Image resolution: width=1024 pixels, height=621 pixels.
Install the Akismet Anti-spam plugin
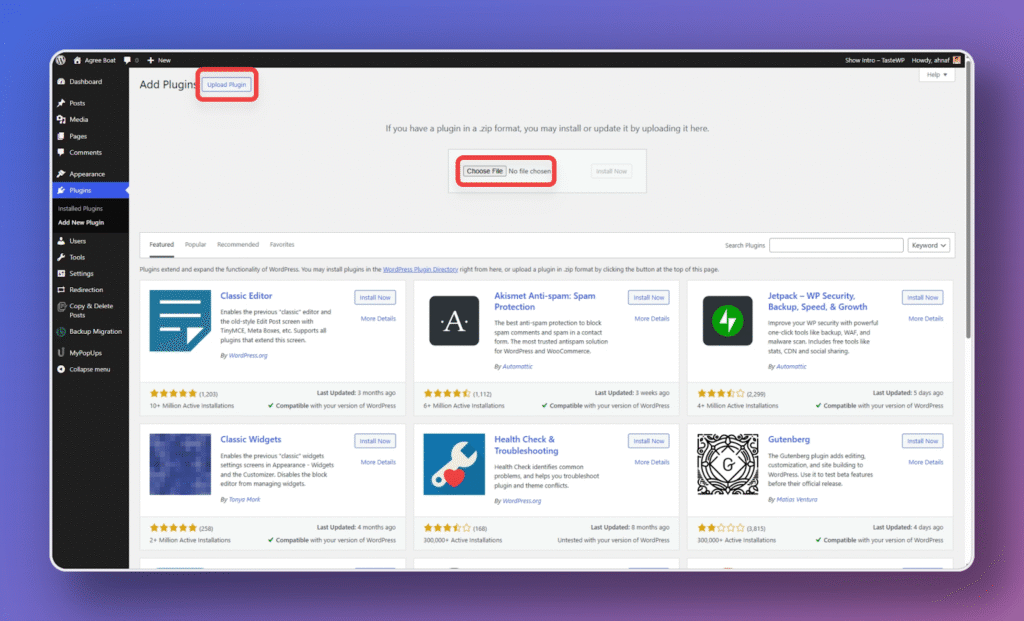coord(648,298)
